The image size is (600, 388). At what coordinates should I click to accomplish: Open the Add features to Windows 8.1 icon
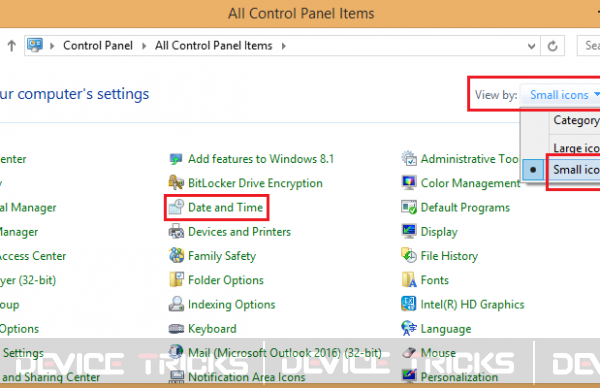click(176, 159)
